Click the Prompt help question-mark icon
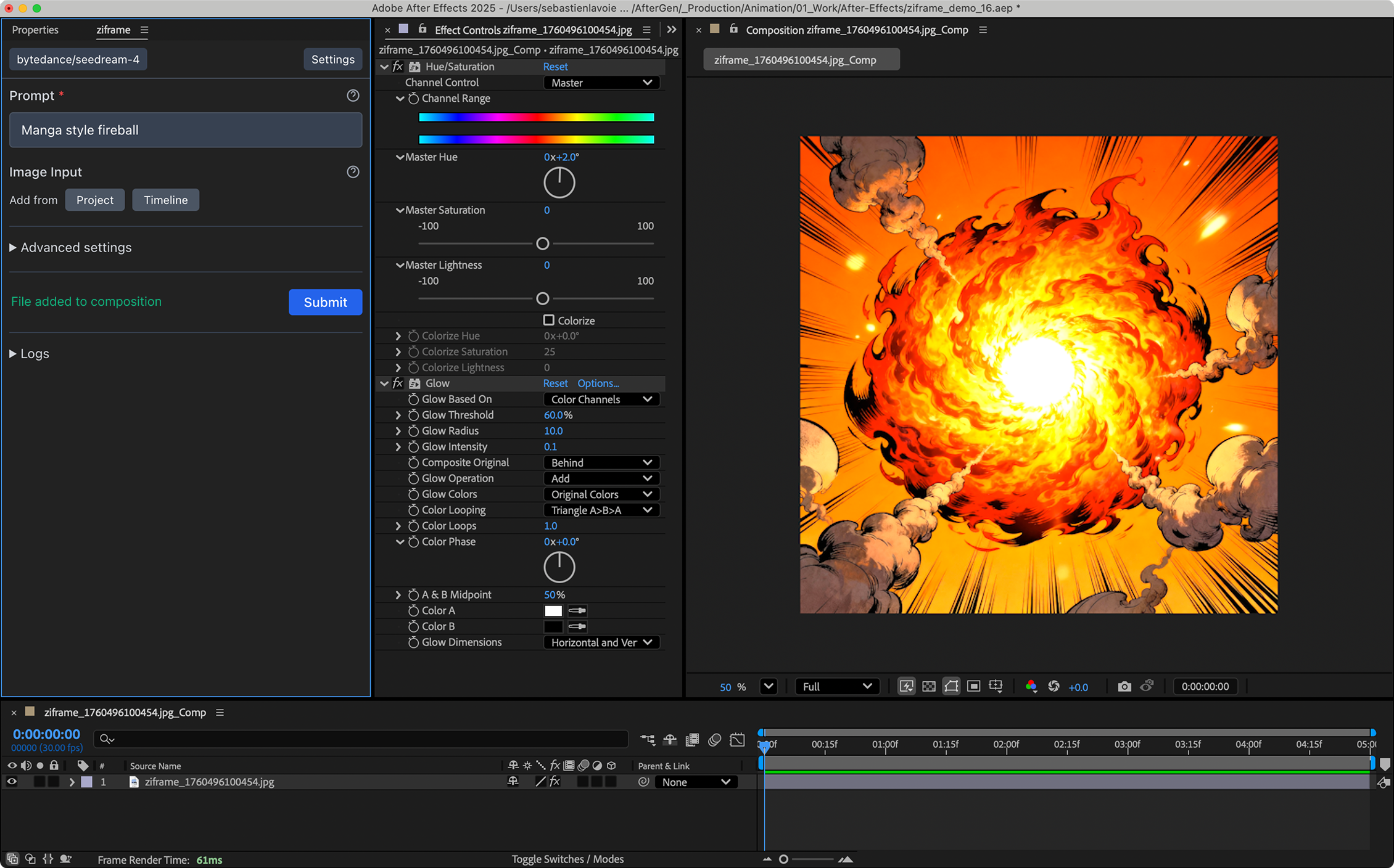The width and height of the screenshot is (1394, 868). click(x=353, y=96)
